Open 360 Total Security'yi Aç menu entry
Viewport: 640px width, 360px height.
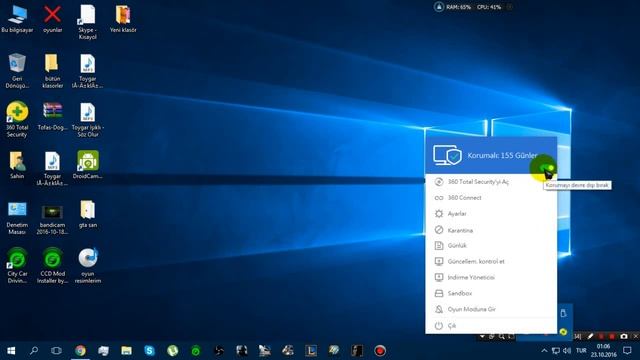pos(491,182)
